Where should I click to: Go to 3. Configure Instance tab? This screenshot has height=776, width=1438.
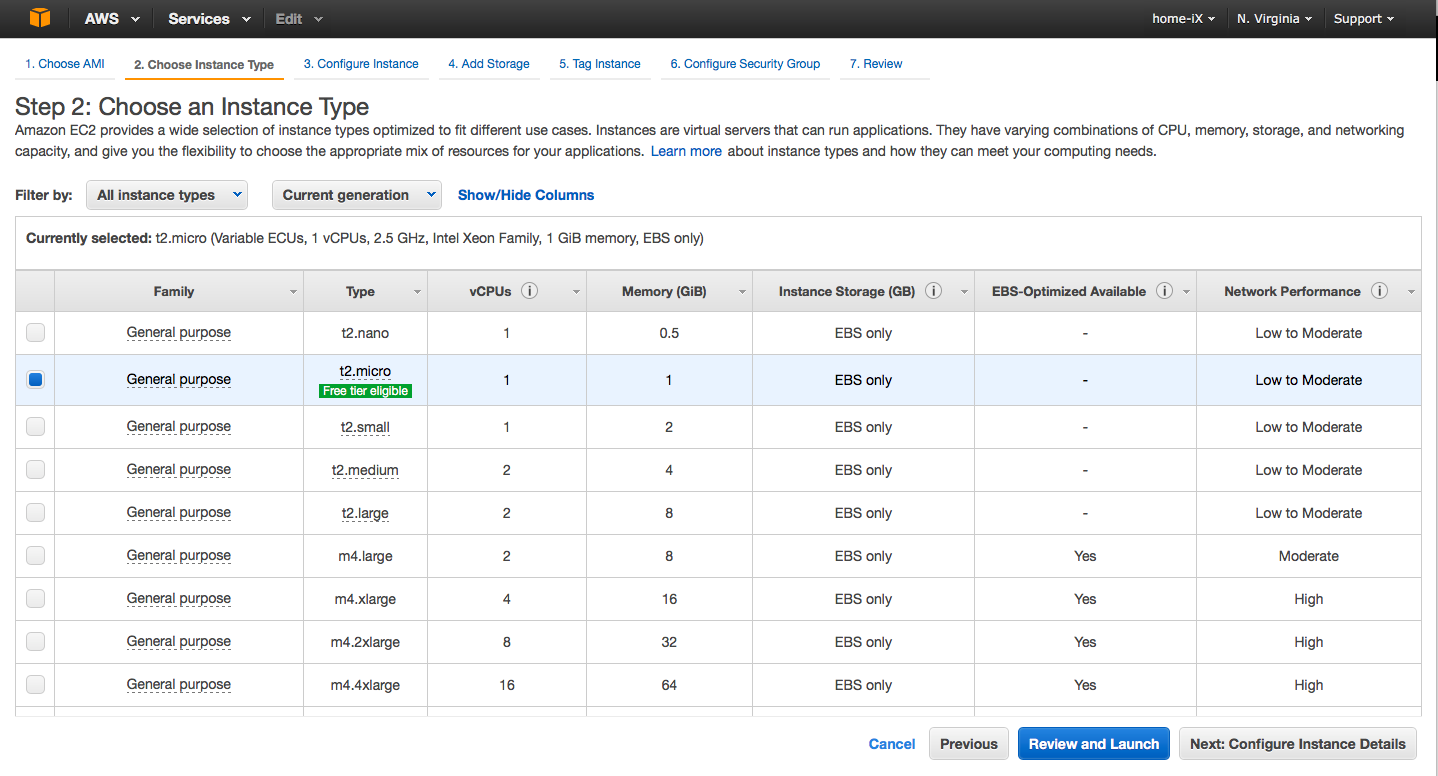click(x=361, y=64)
